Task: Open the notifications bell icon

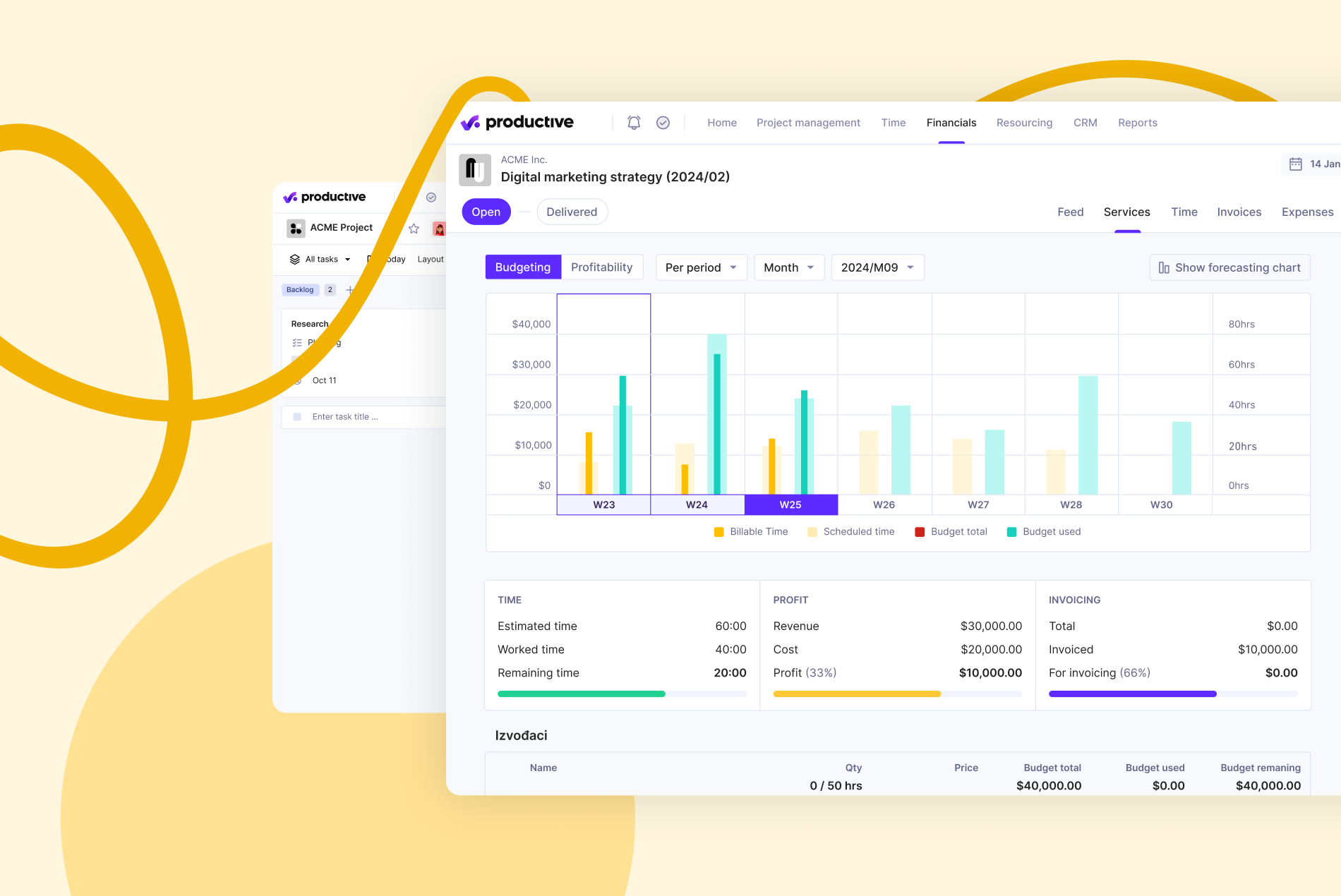Action: 633,122
